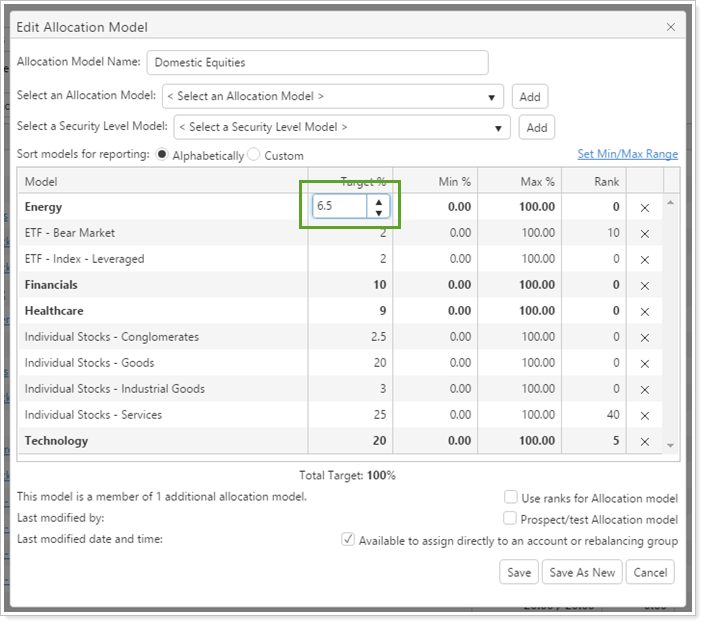Enable Use ranks for Allocation model
Image resolution: width=705 pixels, height=625 pixels.
click(x=511, y=497)
